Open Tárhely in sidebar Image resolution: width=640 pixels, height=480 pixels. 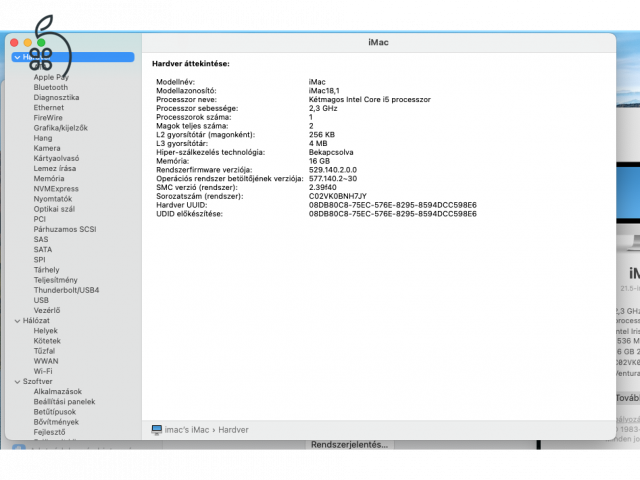[47, 270]
